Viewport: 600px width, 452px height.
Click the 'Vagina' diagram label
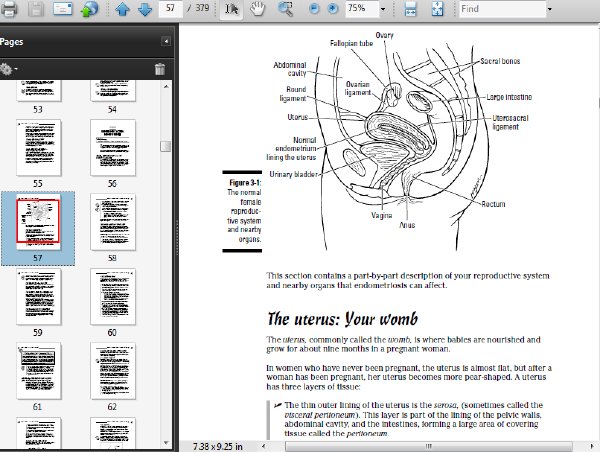(382, 215)
